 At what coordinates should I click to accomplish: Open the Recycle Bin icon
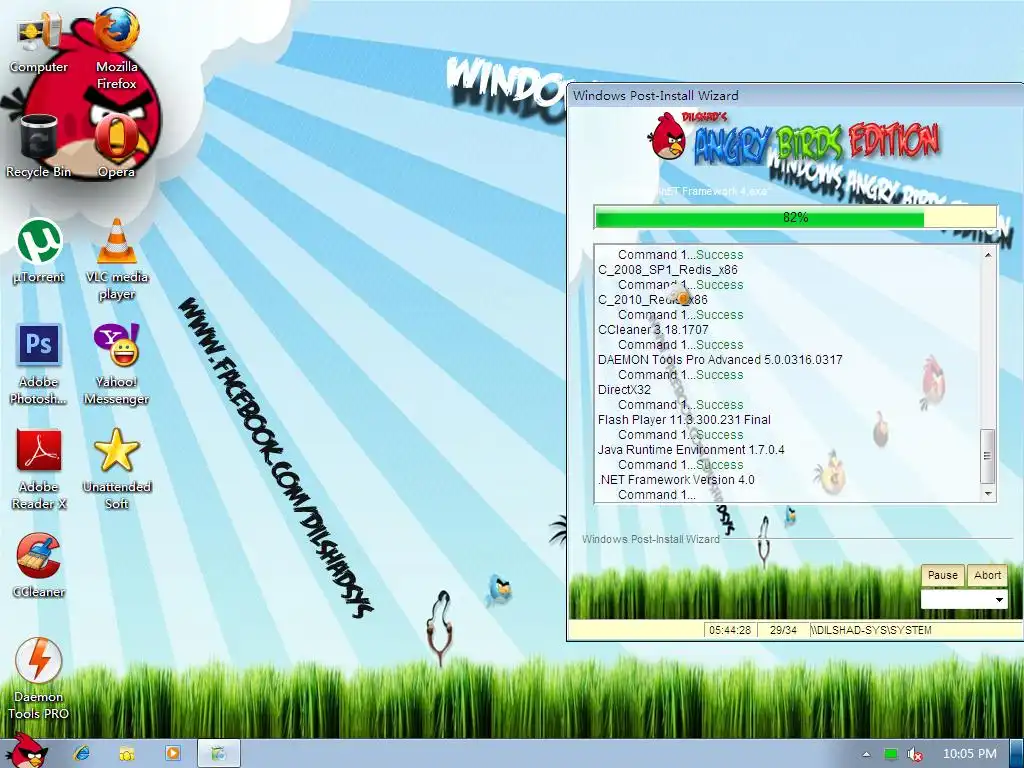point(39,147)
